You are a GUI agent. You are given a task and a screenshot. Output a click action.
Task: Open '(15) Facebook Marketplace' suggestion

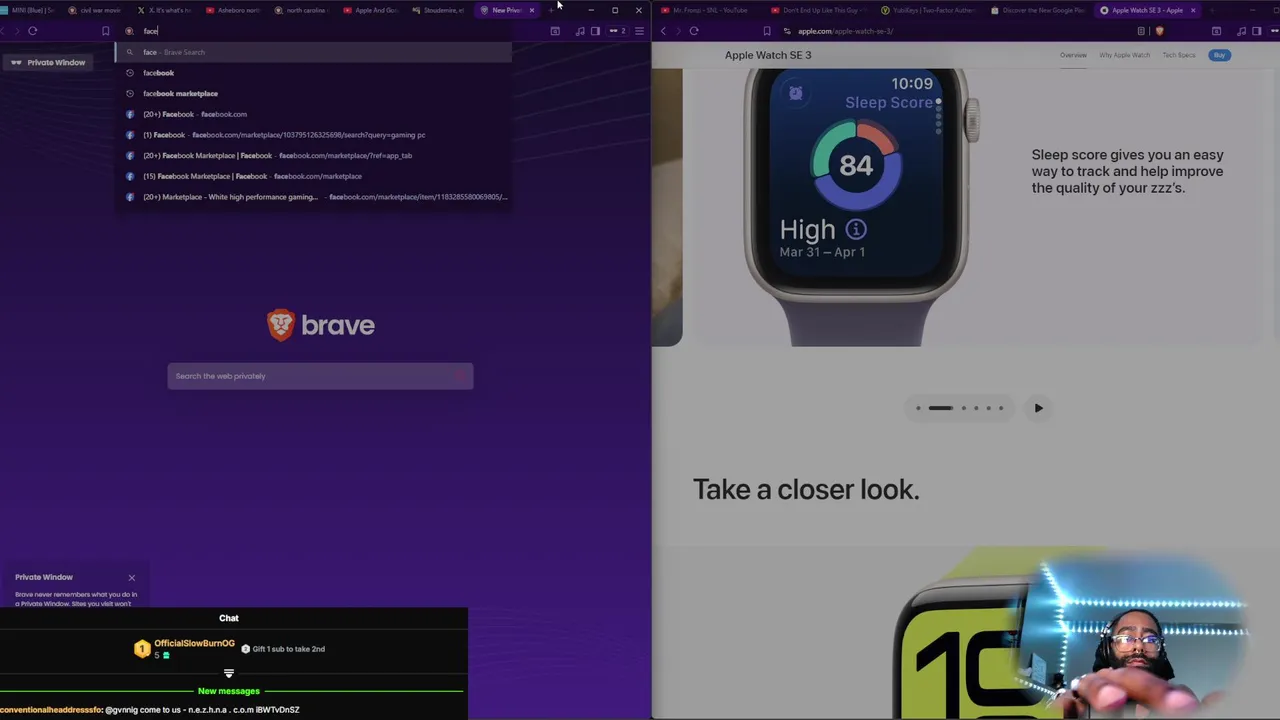pyautogui.click(x=313, y=176)
